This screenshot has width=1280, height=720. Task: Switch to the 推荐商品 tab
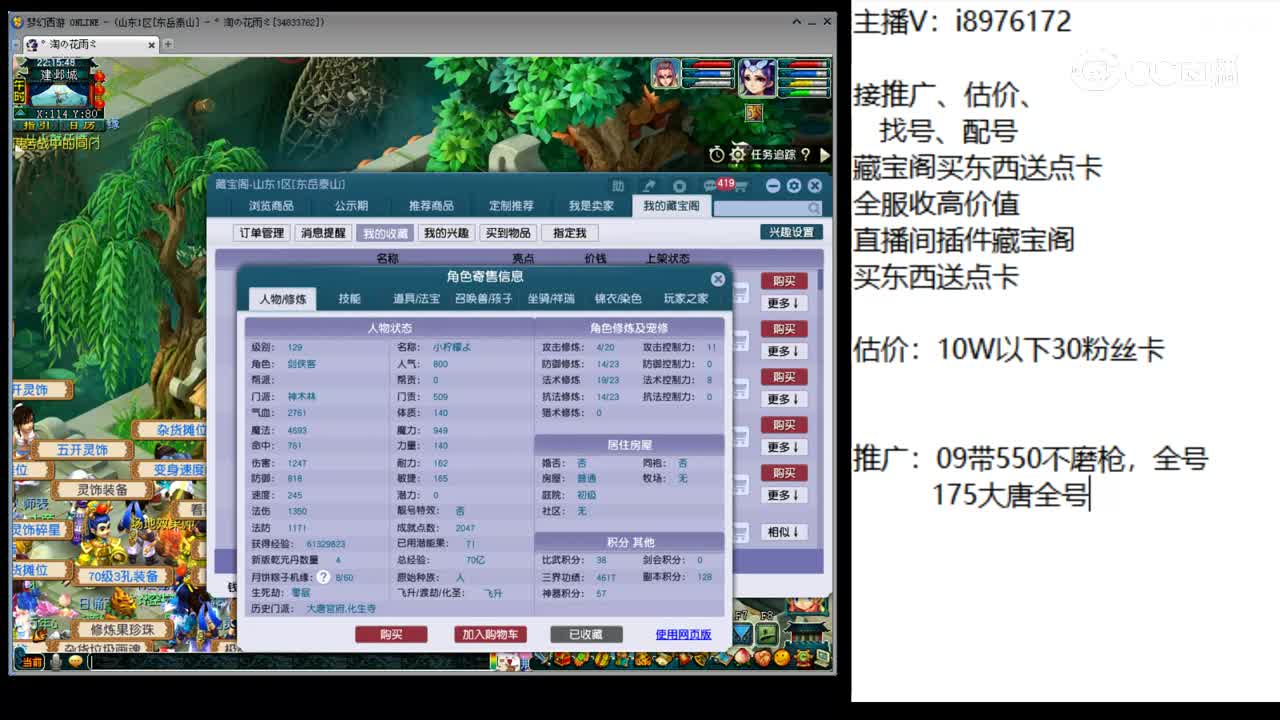click(x=431, y=206)
